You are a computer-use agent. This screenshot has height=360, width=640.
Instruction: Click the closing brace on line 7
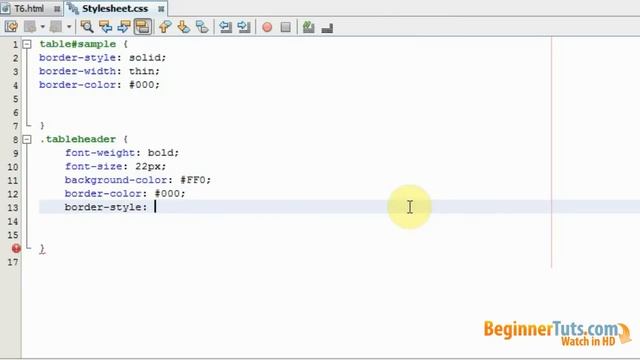point(42,125)
